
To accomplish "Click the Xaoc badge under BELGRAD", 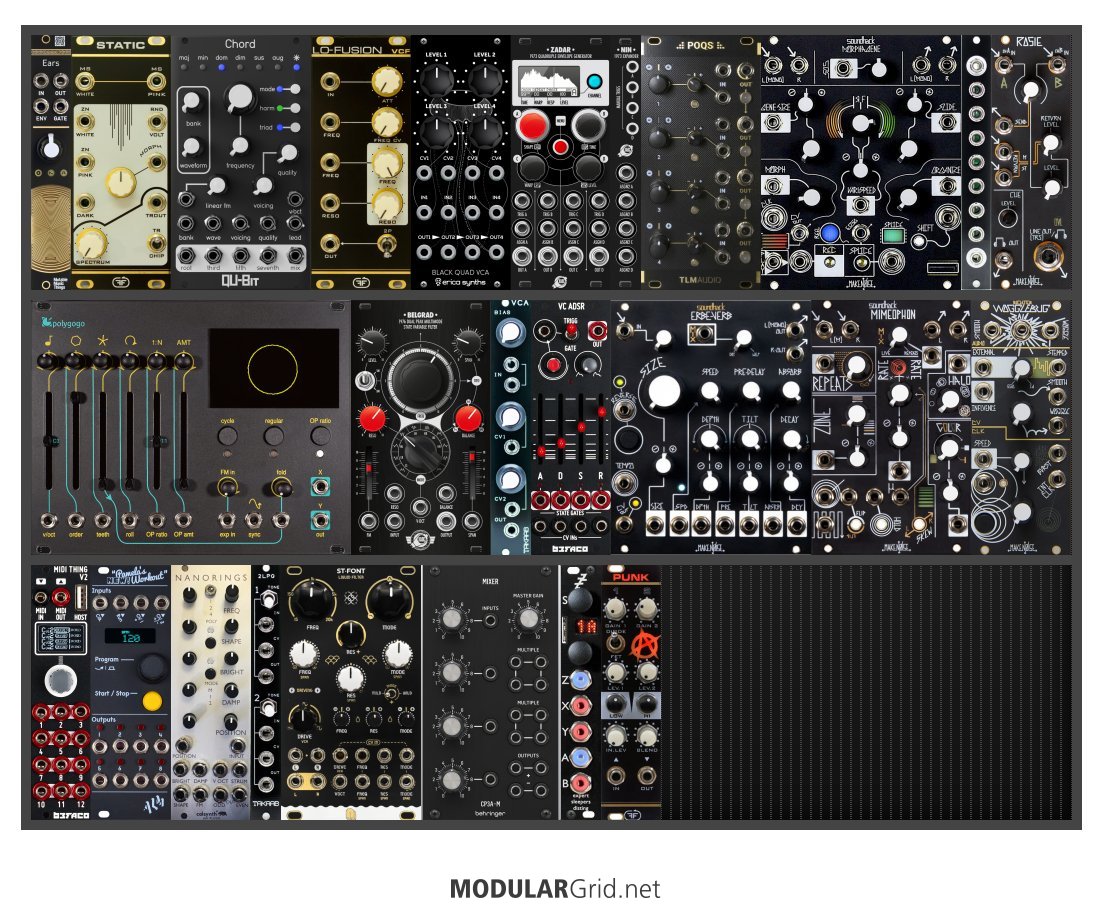I will point(419,542).
